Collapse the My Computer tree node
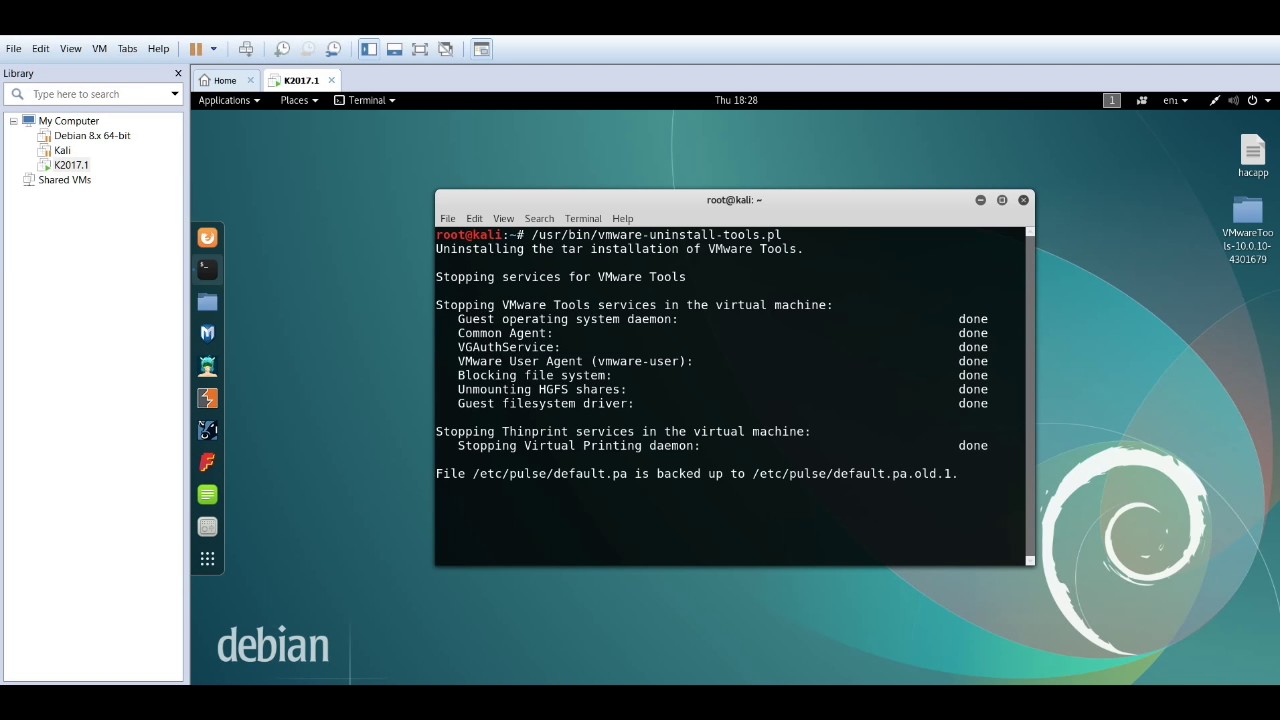The height and width of the screenshot is (720, 1280). (13, 121)
